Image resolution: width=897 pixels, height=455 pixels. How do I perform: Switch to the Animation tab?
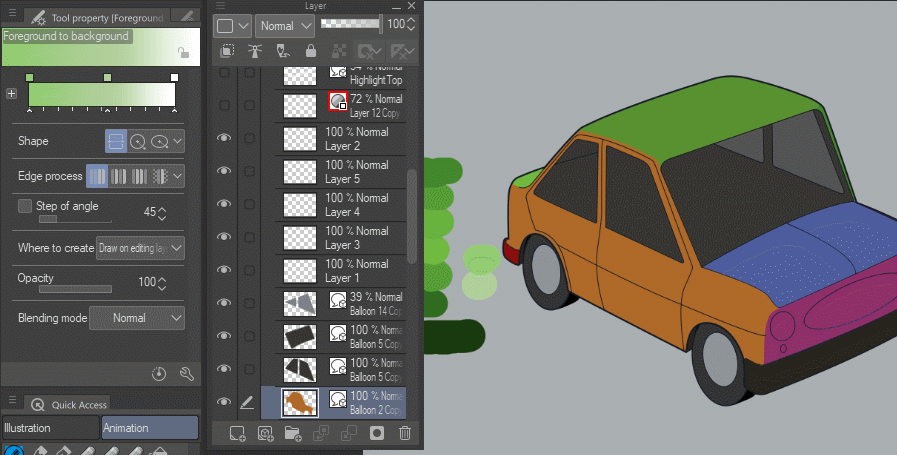[149, 428]
